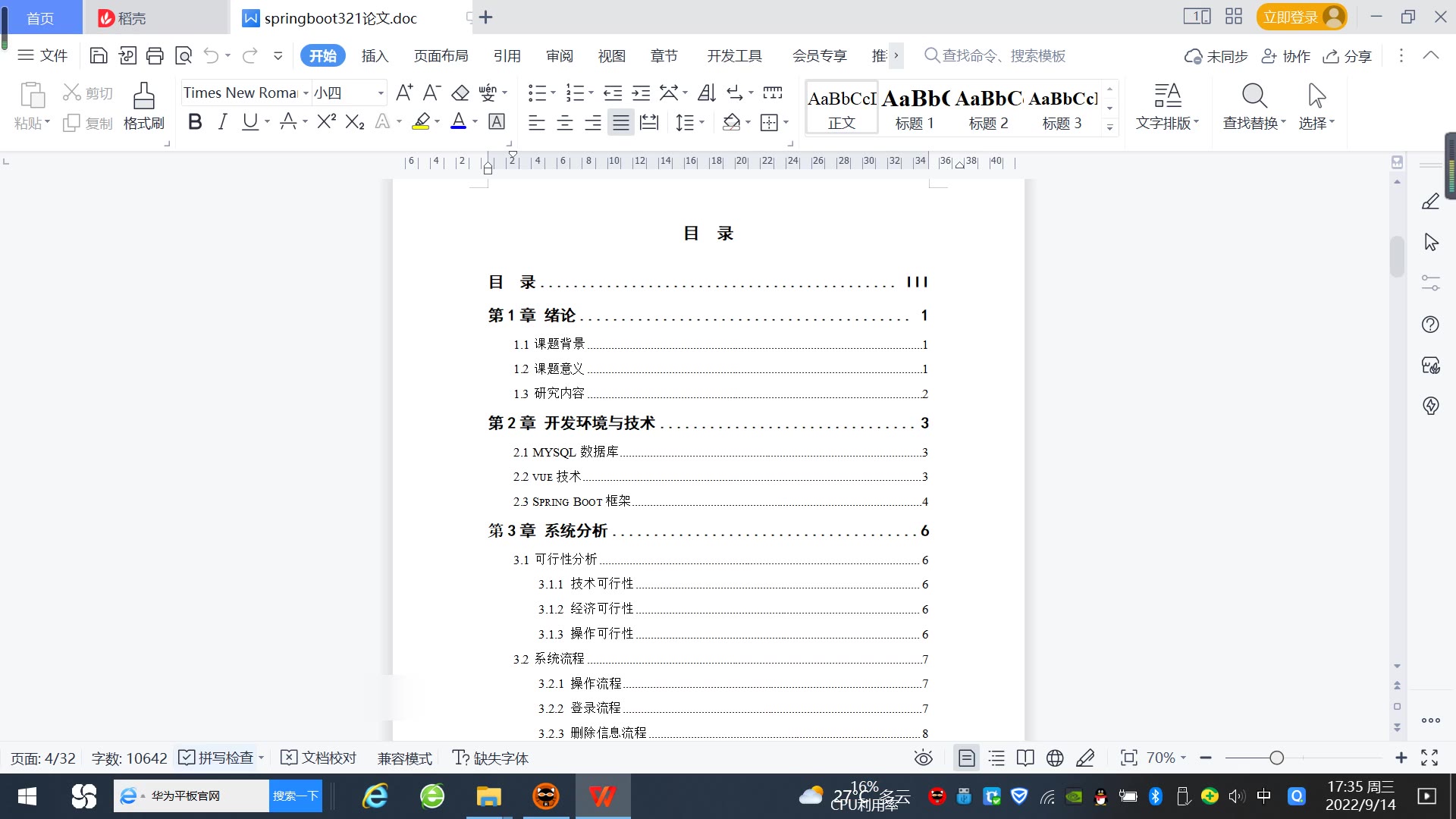Open the 插入 (Insert) ribbon tab
The width and height of the screenshot is (1456, 819).
pos(375,56)
